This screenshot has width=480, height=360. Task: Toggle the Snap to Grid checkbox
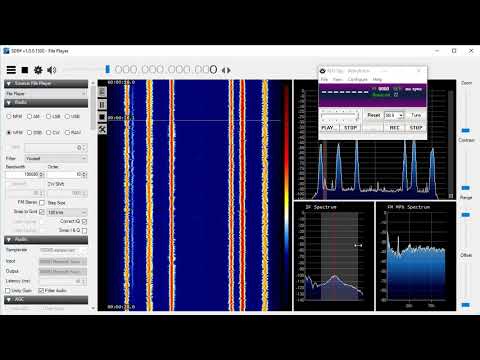(x=42, y=212)
